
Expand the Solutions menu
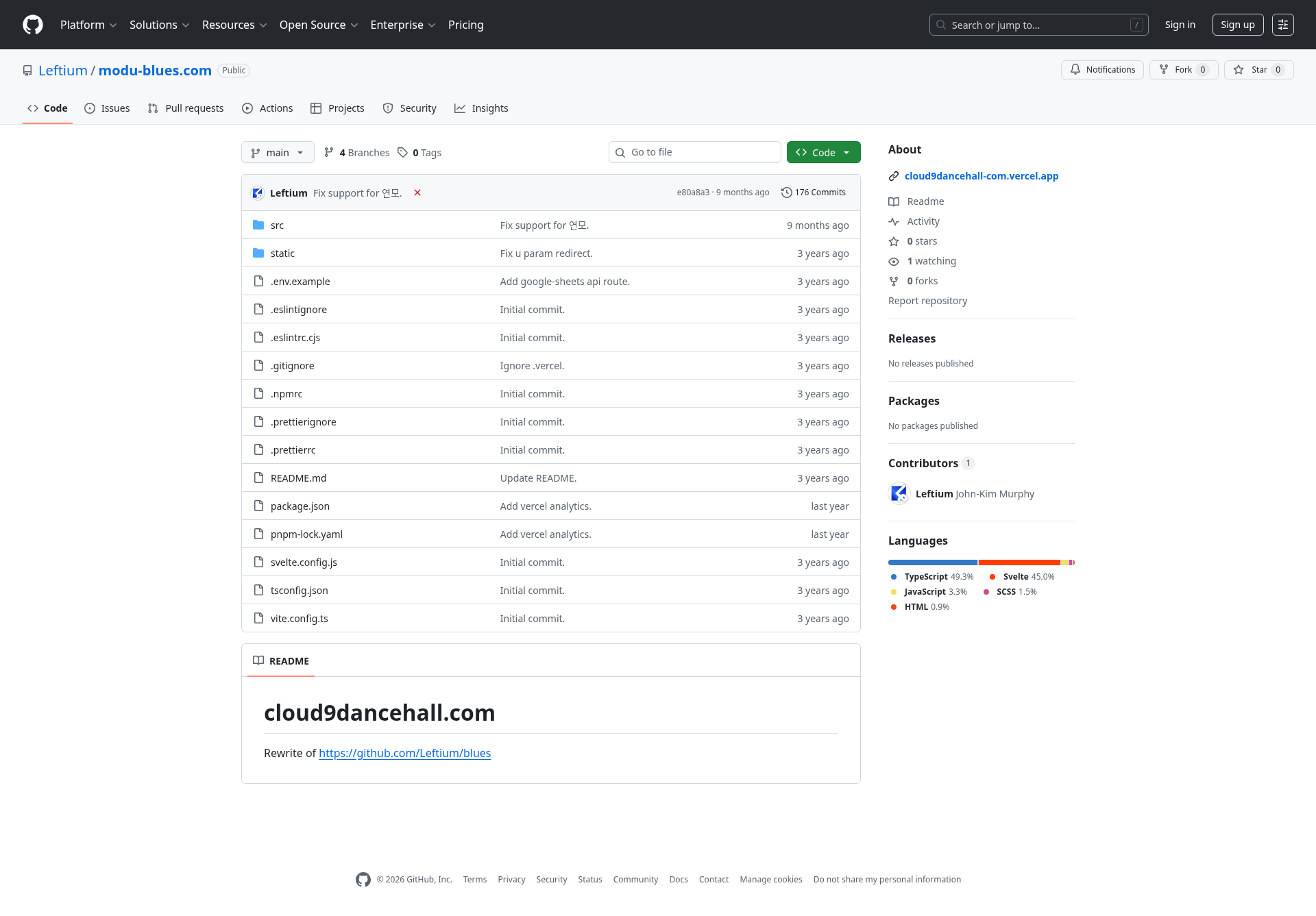tap(159, 25)
